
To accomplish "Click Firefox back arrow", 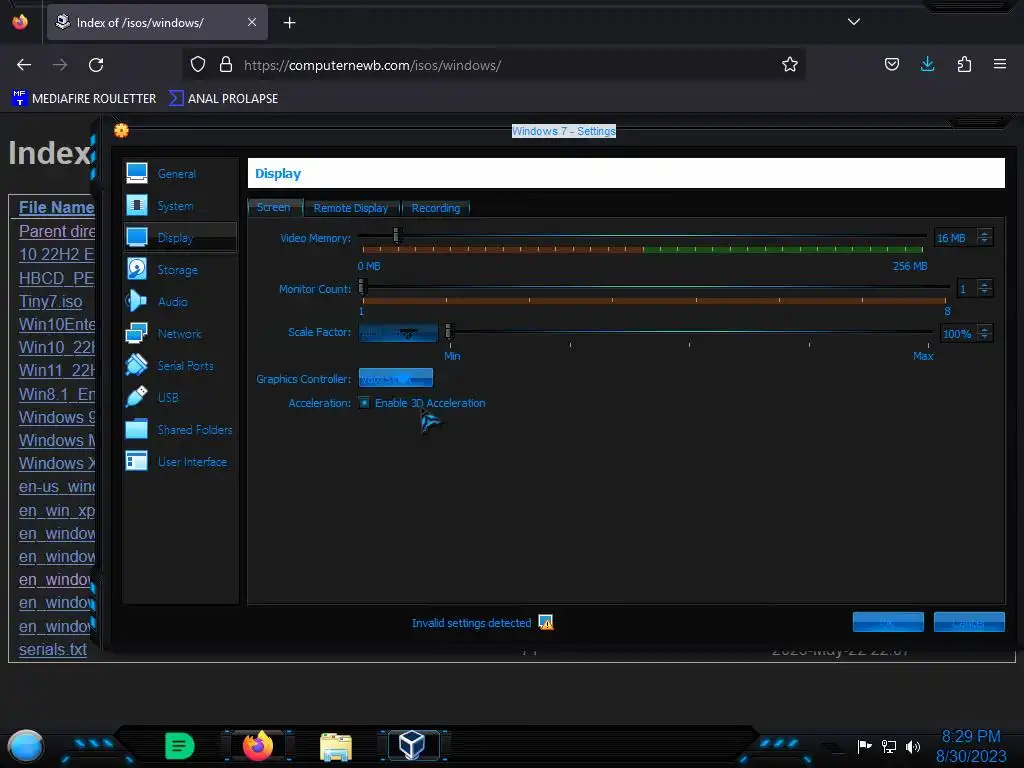I will click(x=24, y=65).
